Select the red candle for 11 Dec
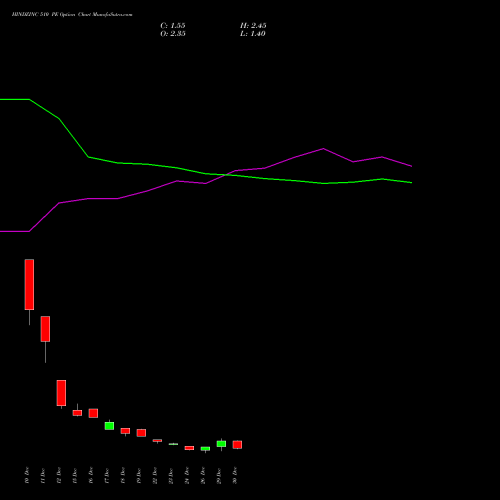500x500 pixels. coord(45,329)
